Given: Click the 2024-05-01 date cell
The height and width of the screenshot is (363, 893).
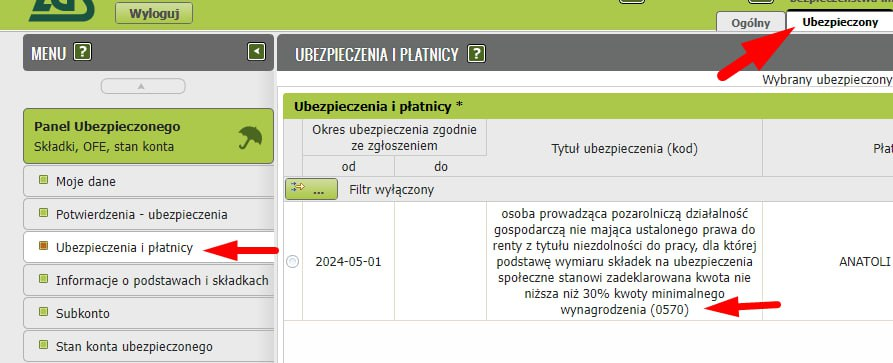Looking at the screenshot, I should point(348,262).
